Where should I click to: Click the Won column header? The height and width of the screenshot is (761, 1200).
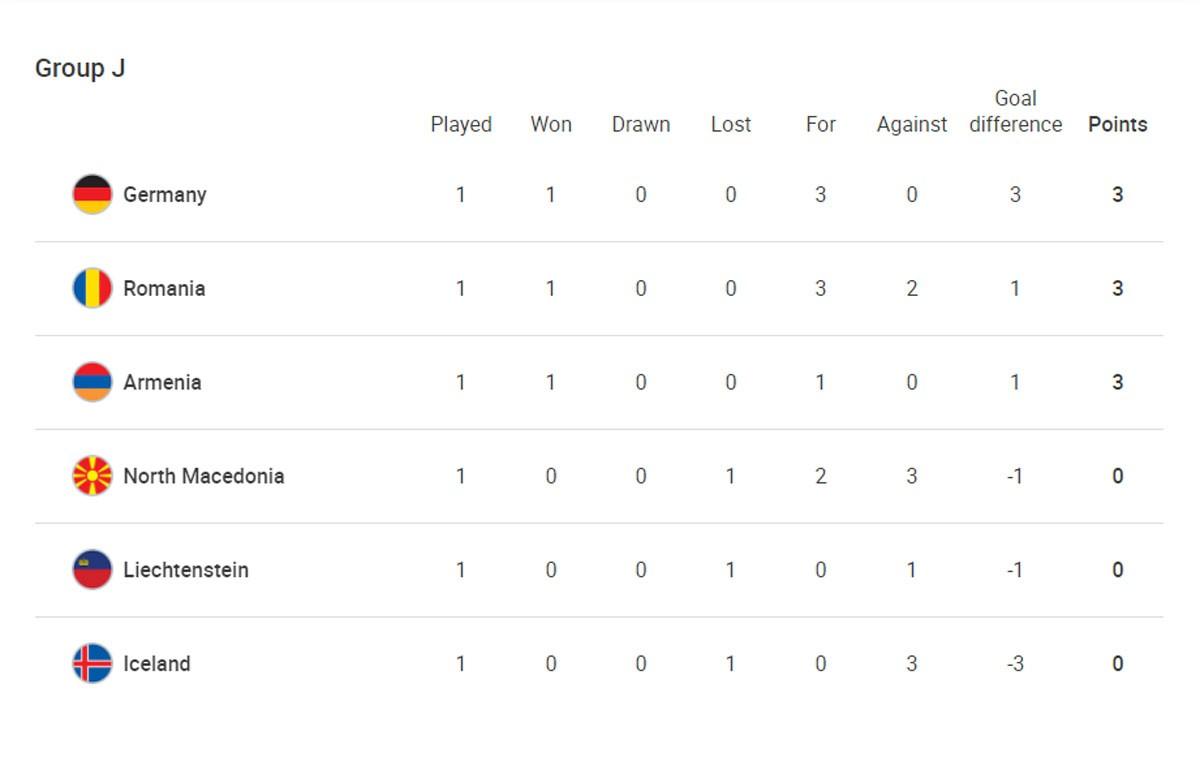click(551, 125)
